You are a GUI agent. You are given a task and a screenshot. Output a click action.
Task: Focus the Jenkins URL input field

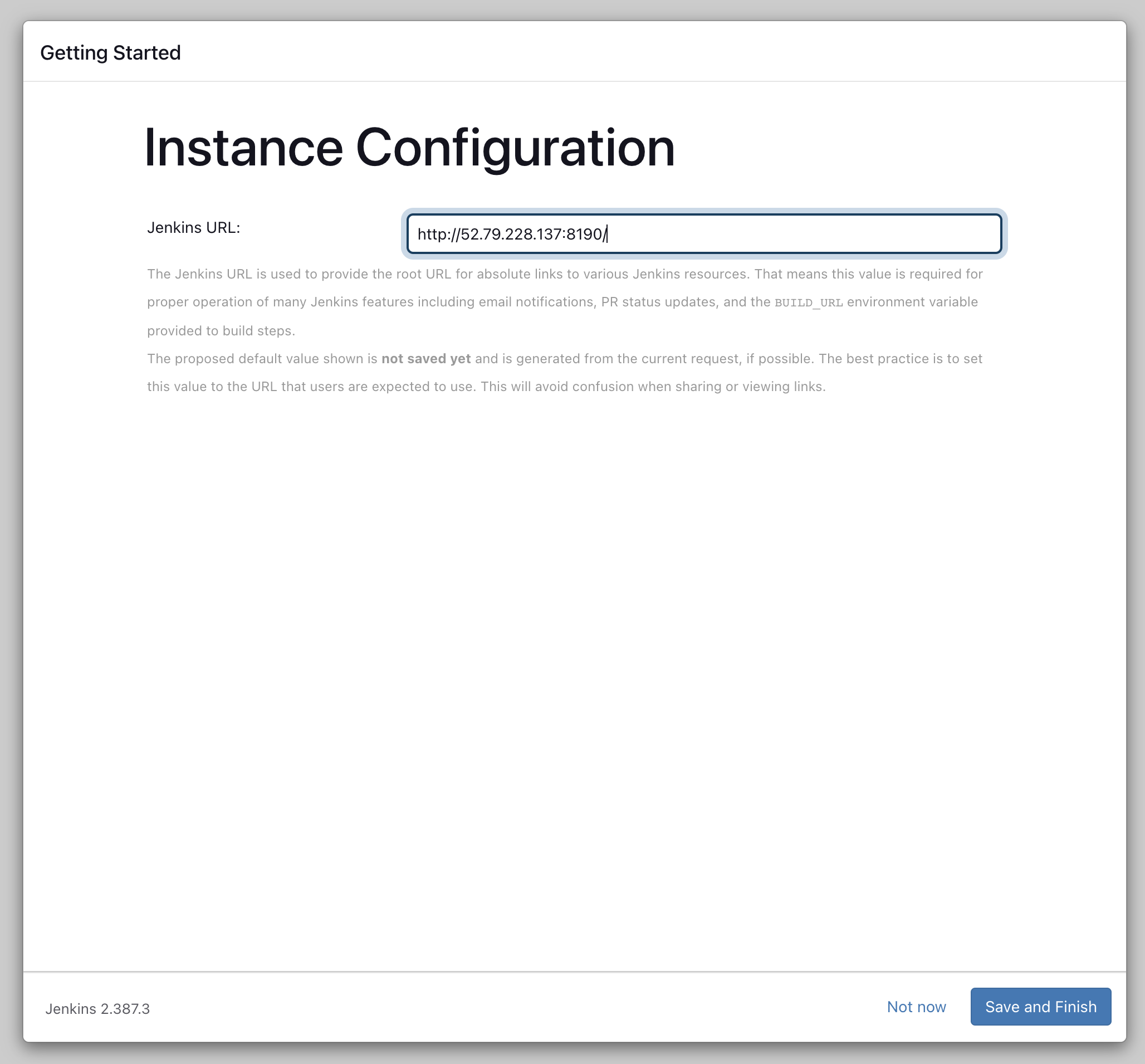point(703,234)
